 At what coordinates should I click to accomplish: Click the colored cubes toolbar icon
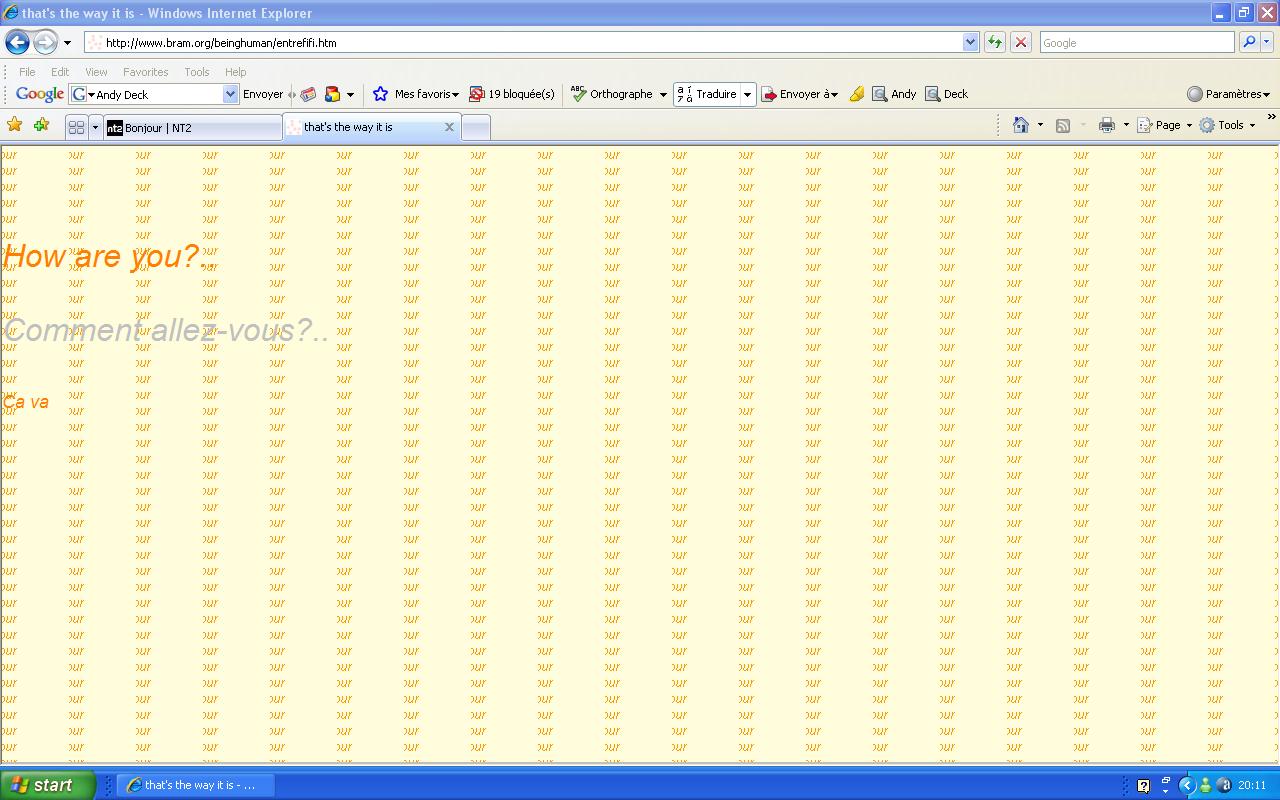pos(332,94)
